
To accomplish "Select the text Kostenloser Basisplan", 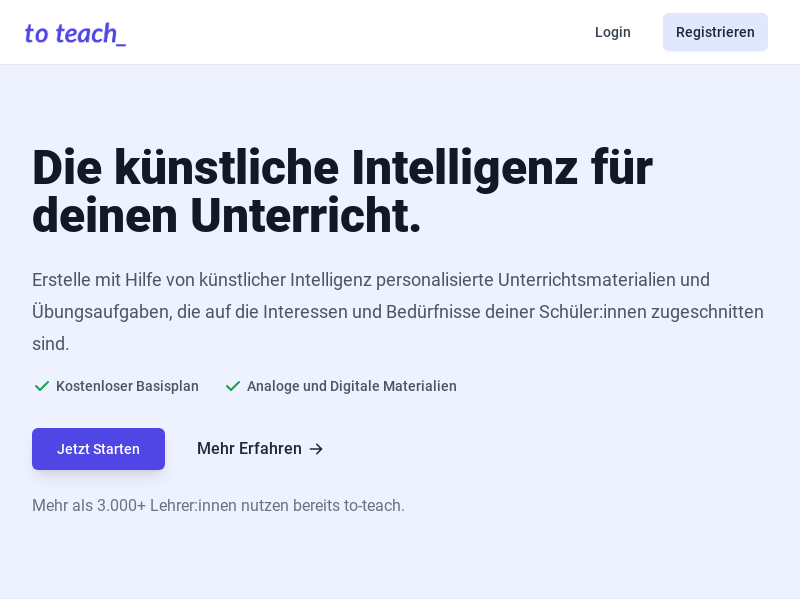I will pos(127,386).
